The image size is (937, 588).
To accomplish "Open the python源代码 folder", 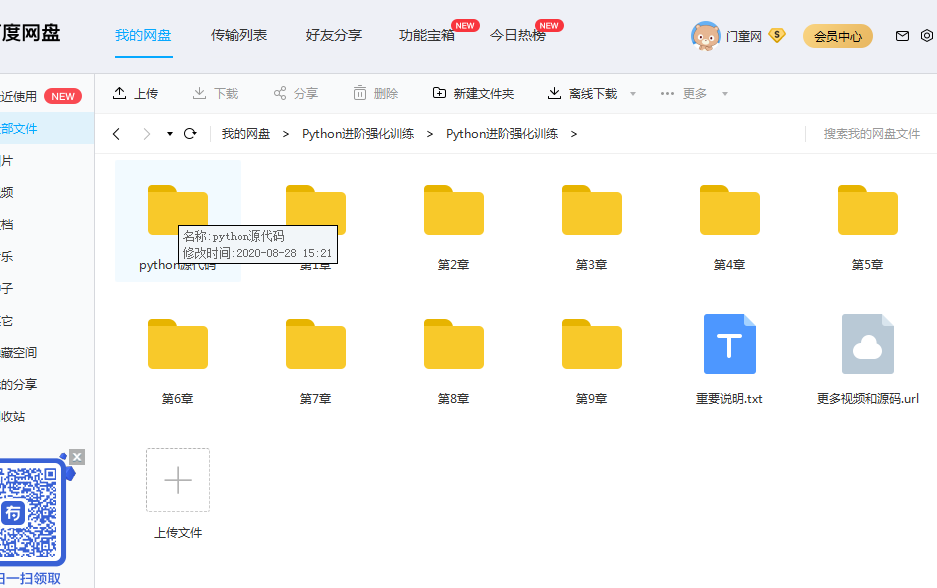I will [x=177, y=210].
